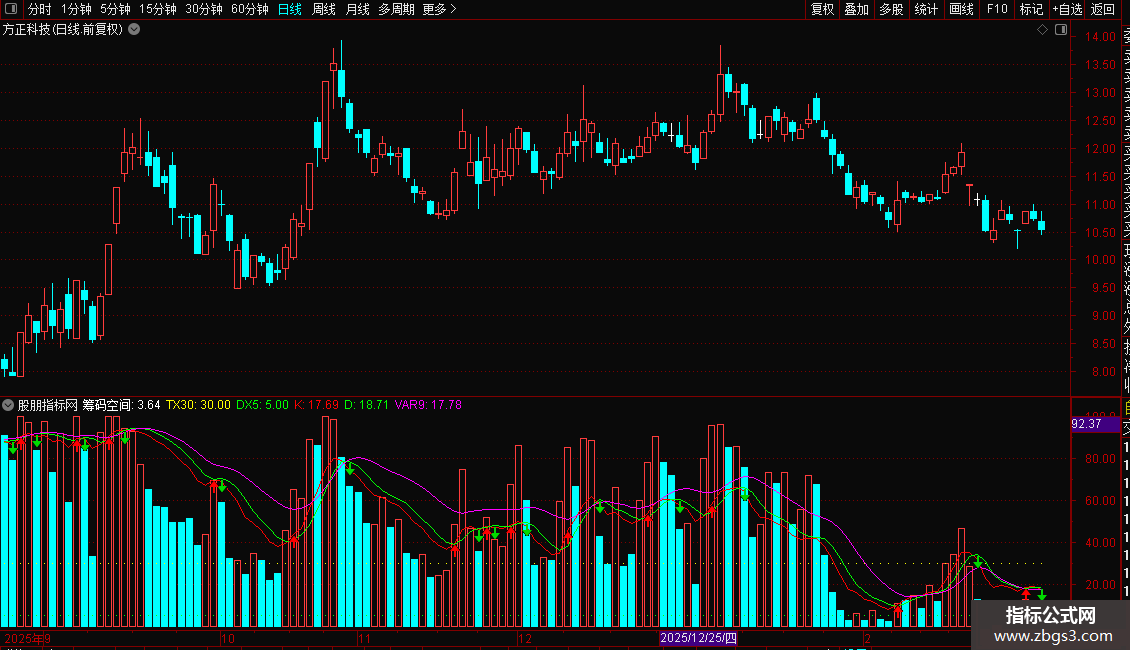
Task: Click the DX5: 5.00 indicator label
Action: (262, 405)
